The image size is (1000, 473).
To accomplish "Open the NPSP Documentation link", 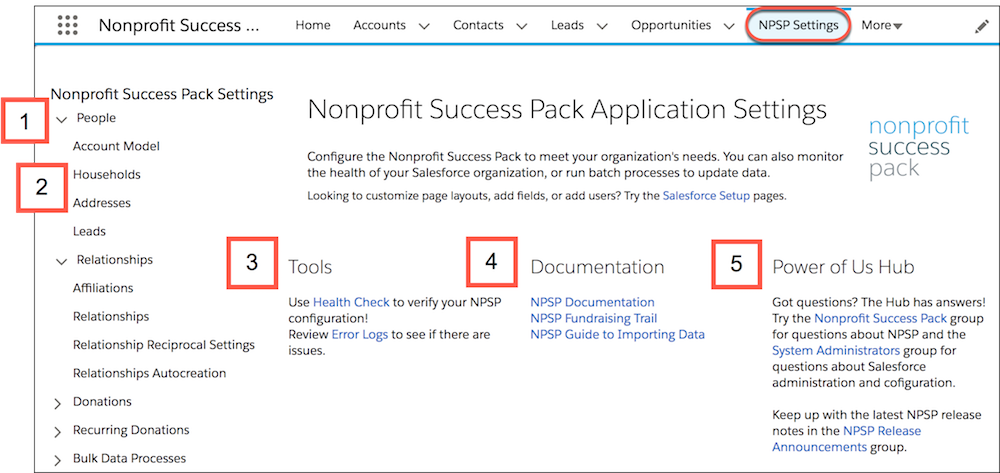I will tap(592, 302).
